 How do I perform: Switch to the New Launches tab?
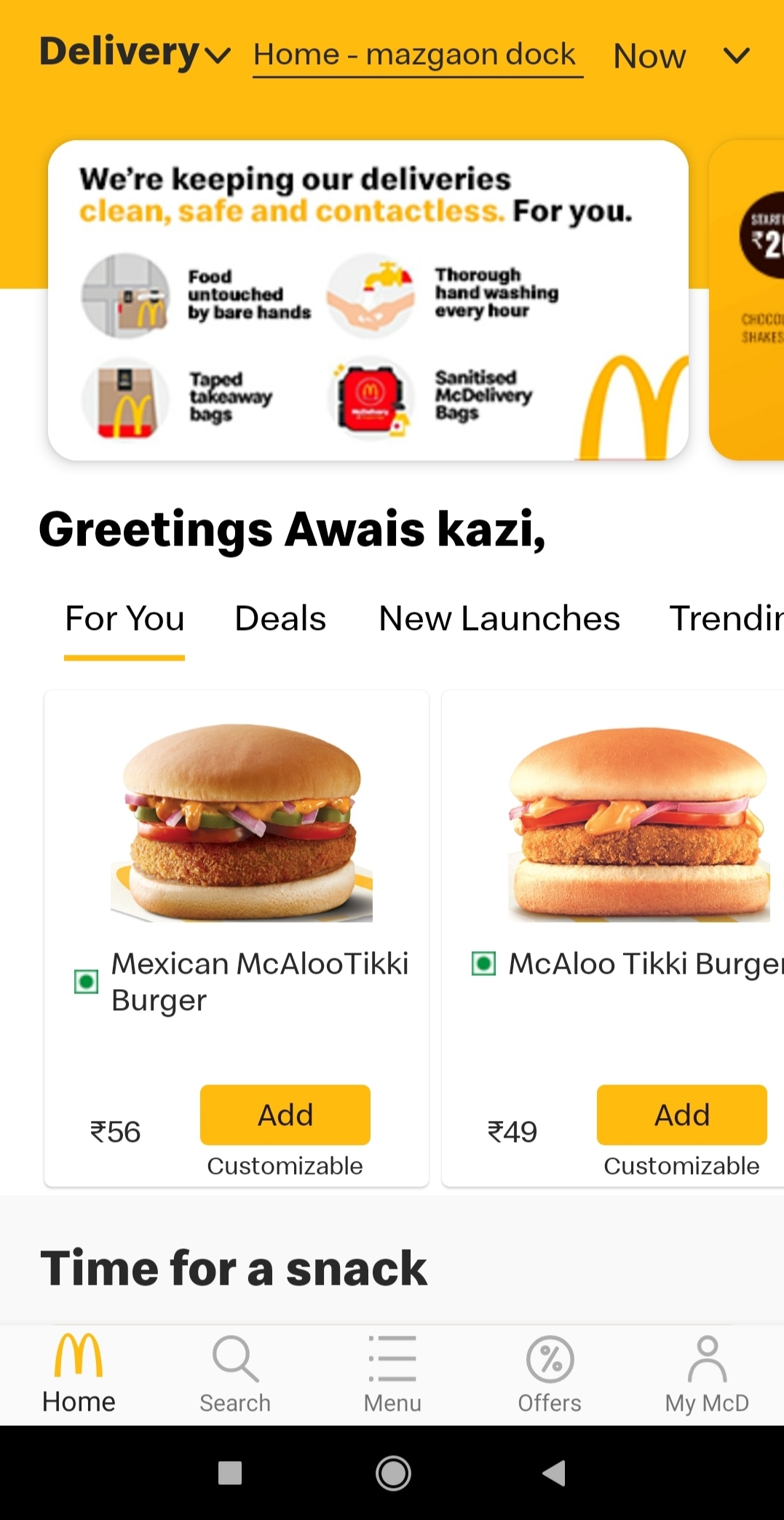499,618
